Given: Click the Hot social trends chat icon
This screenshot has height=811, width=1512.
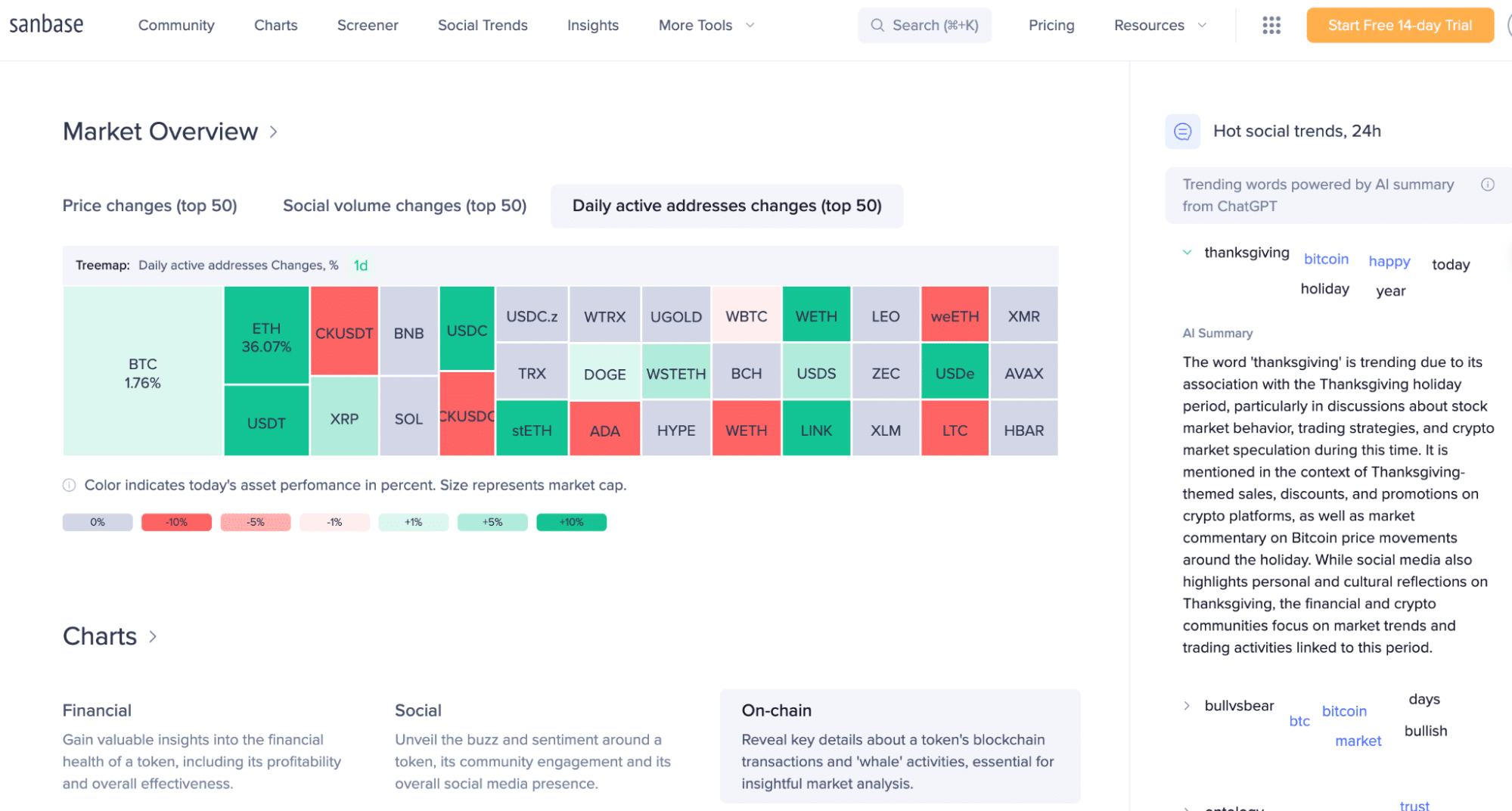Looking at the screenshot, I should pos(1182,132).
